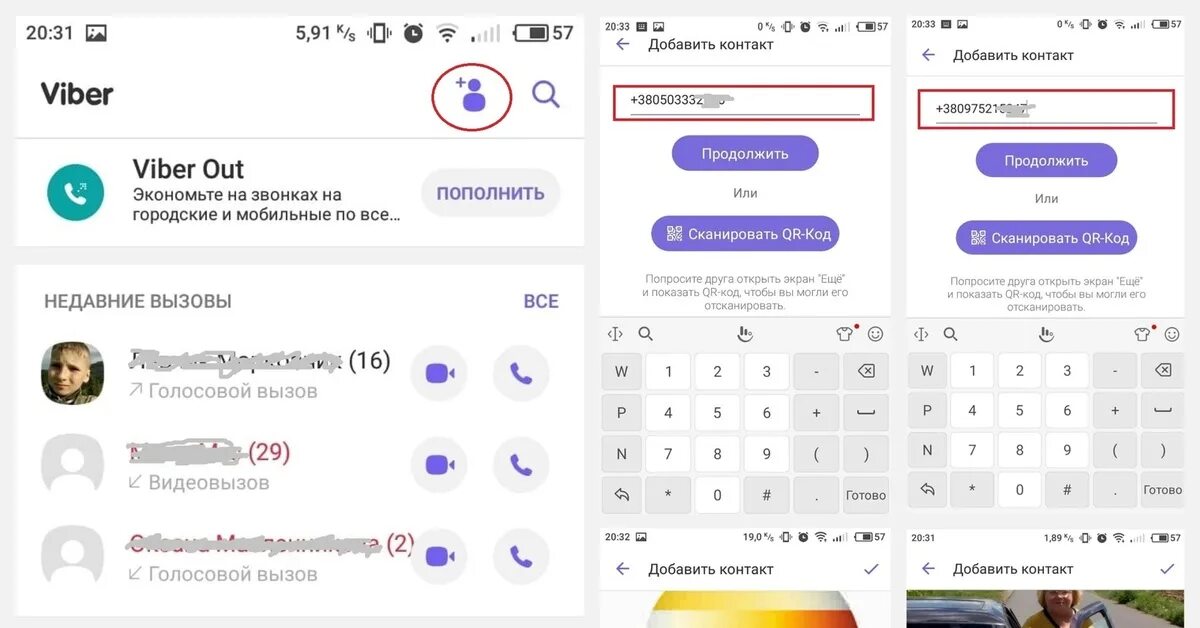Tap the add contact icon circled in red
The image size is (1200, 628).
tap(471, 95)
